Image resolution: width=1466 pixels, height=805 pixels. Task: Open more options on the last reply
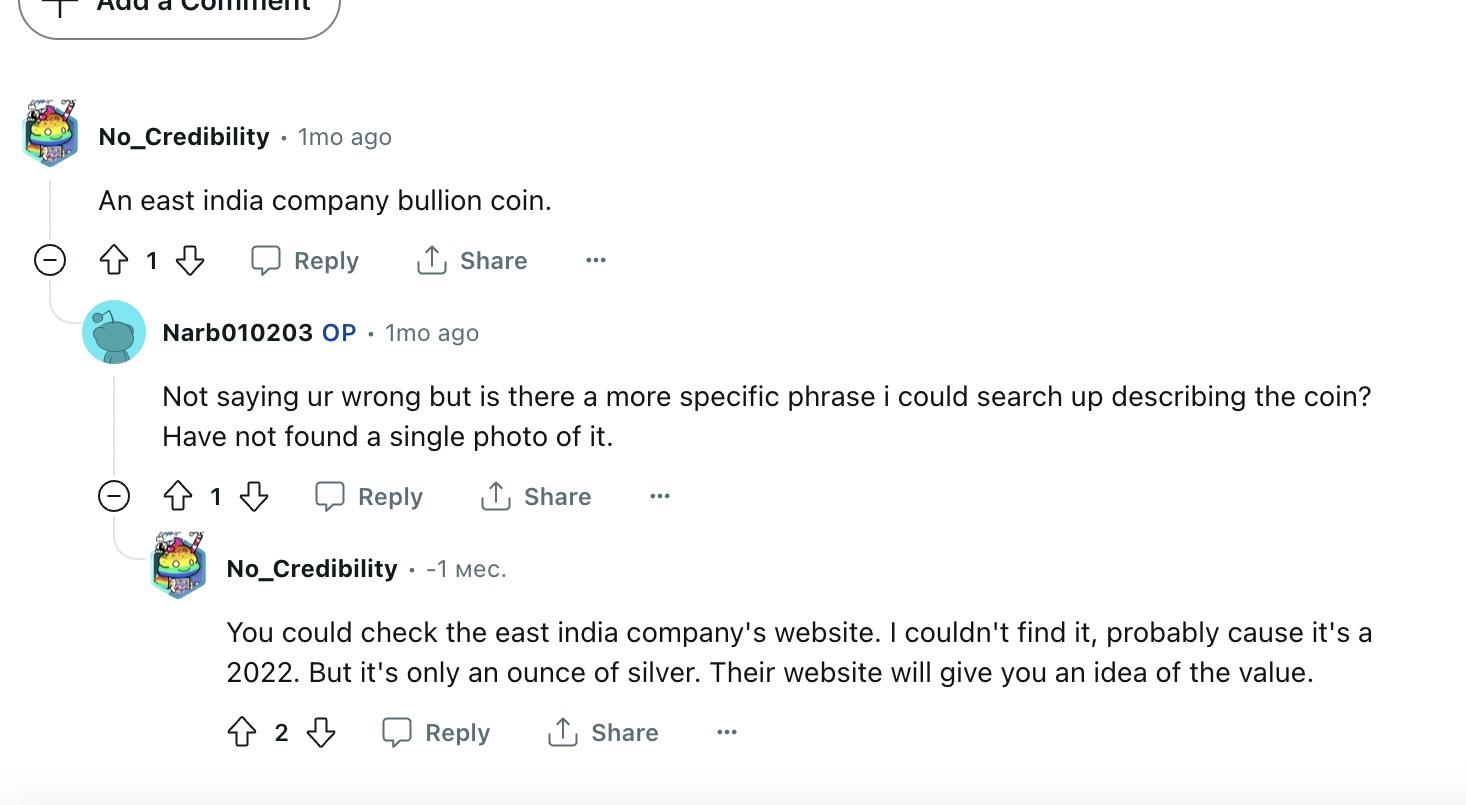coord(727,733)
